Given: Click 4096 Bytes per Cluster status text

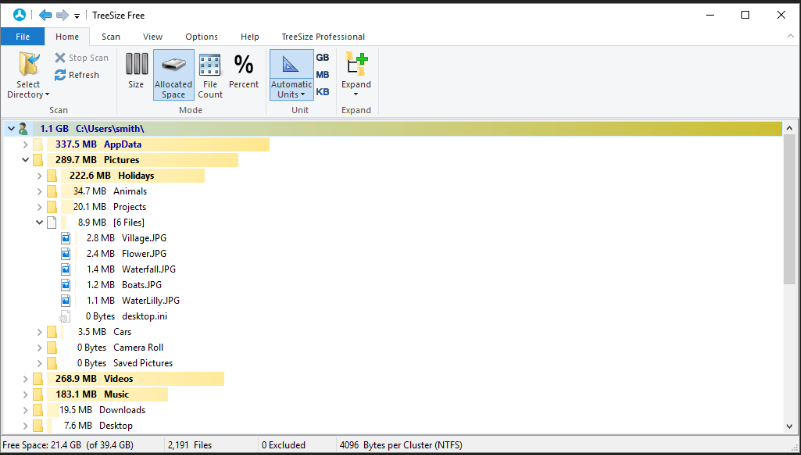Looking at the screenshot, I should coord(401,445).
